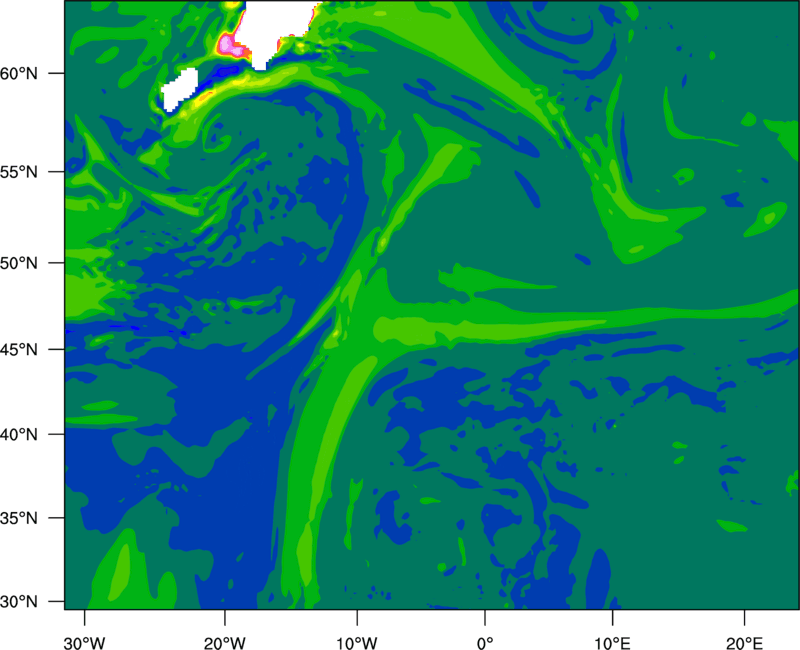
Task: Click the 30°W longitude label
Action: coord(84,643)
